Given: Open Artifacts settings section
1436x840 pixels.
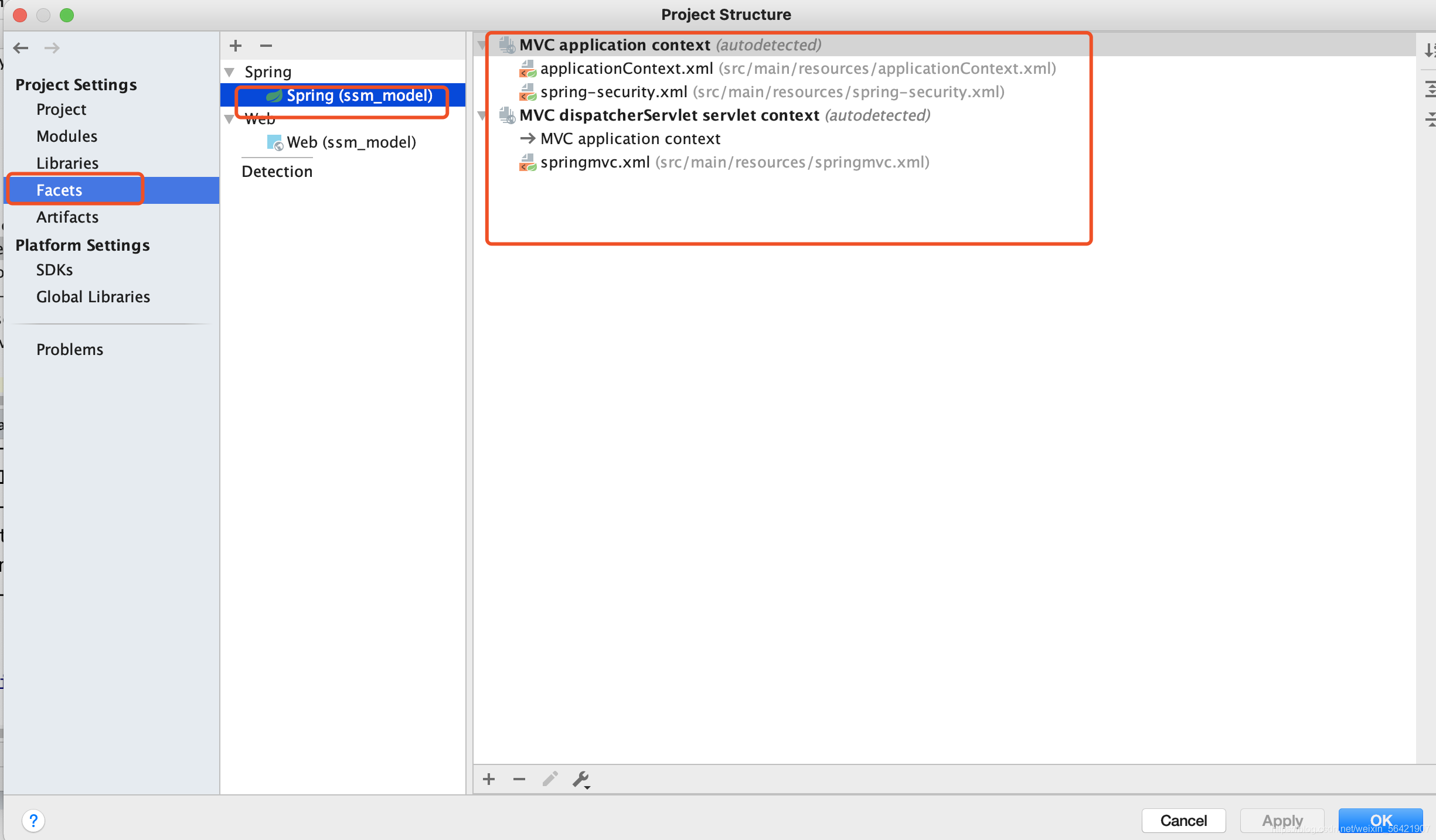Looking at the screenshot, I should pyautogui.click(x=67, y=217).
